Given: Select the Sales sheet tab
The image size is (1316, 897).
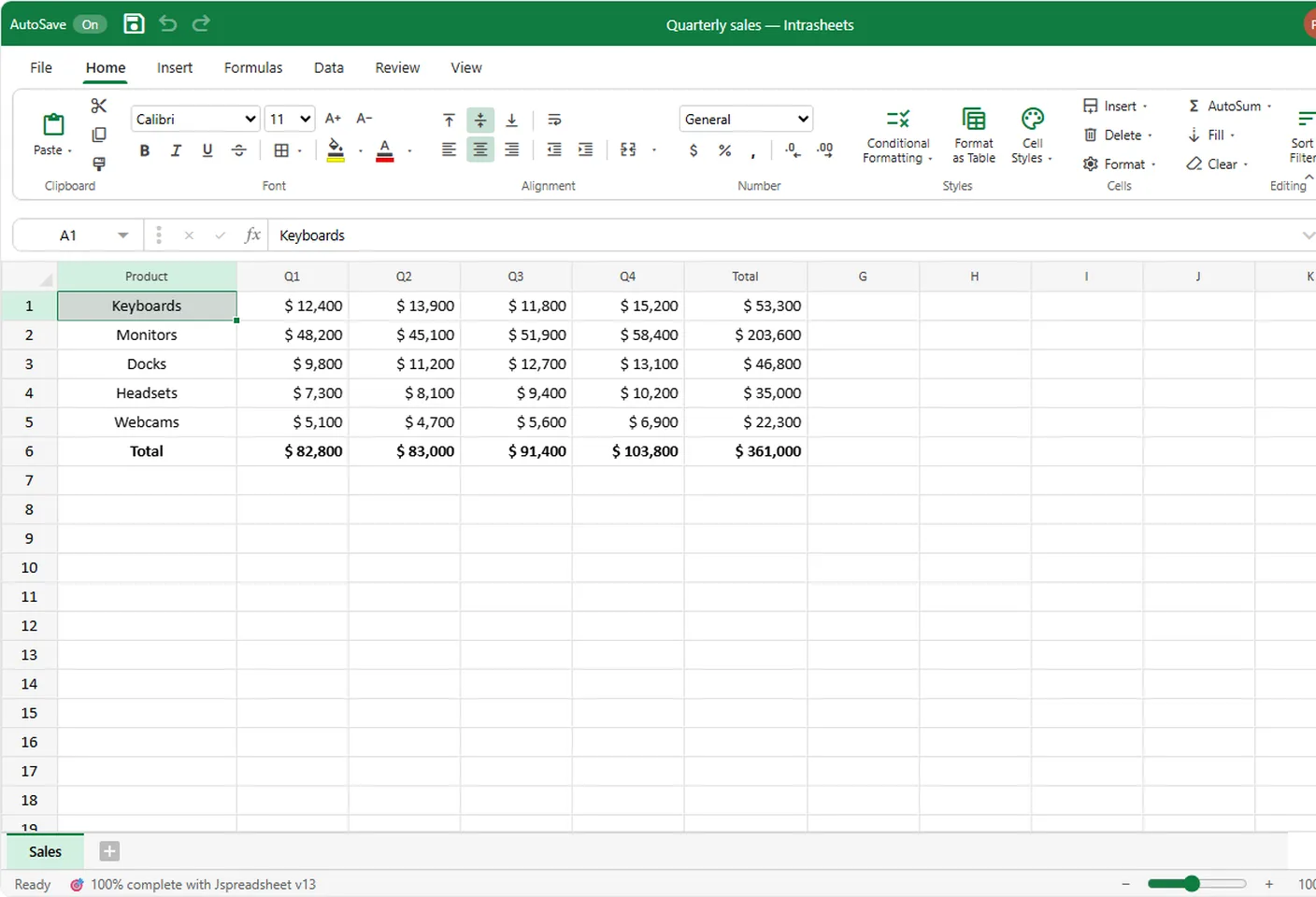Looking at the screenshot, I should [x=45, y=851].
